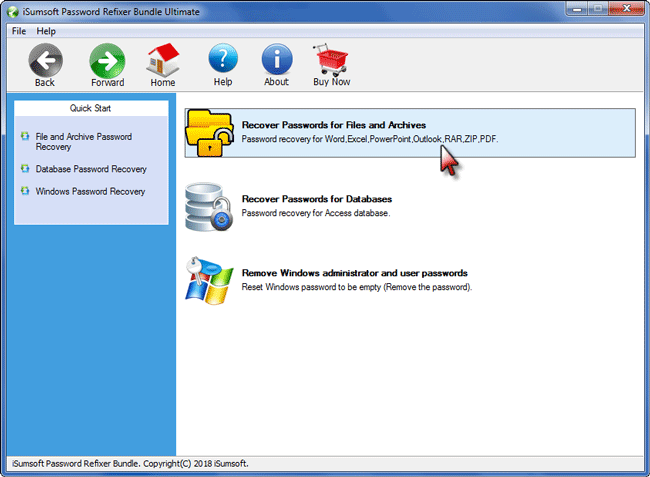Click the green Forward arrow icon
This screenshot has width=650, height=477.
tap(107, 60)
